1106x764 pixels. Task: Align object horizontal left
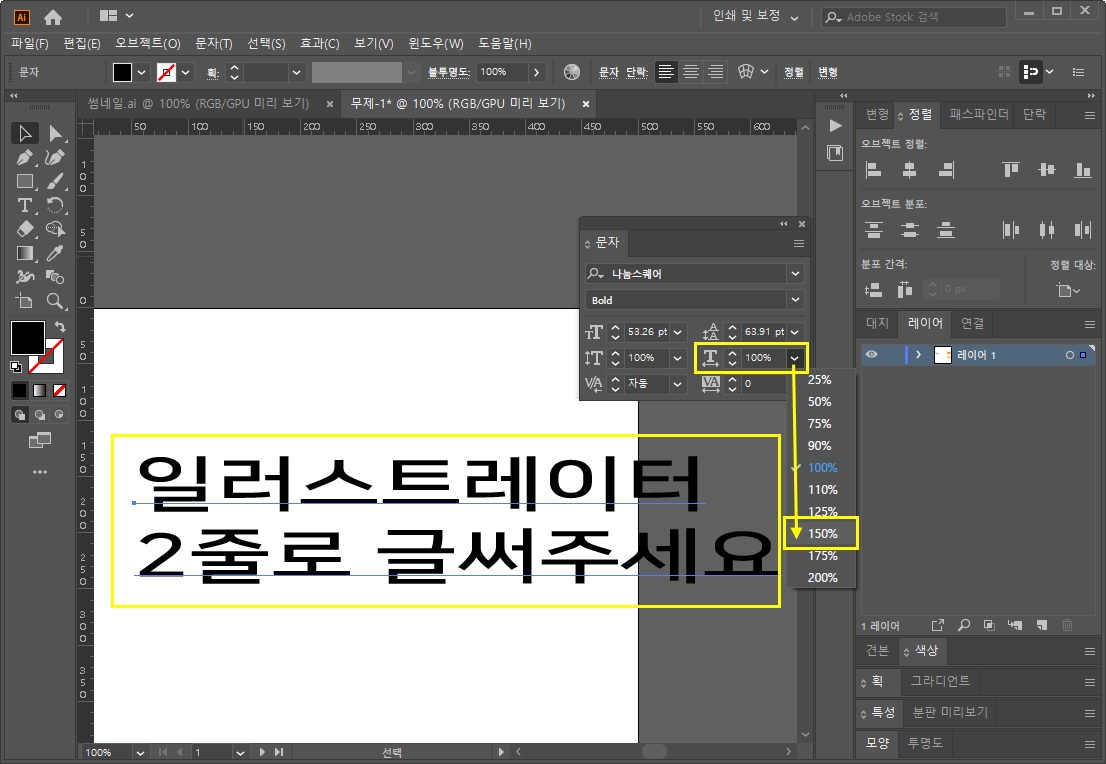coord(874,169)
